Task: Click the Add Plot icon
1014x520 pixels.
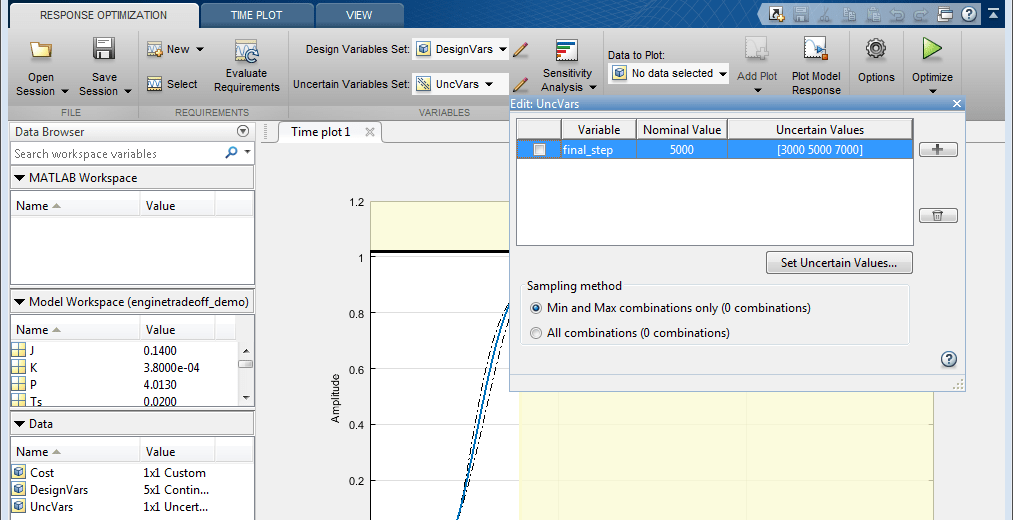Action: pyautogui.click(x=757, y=49)
